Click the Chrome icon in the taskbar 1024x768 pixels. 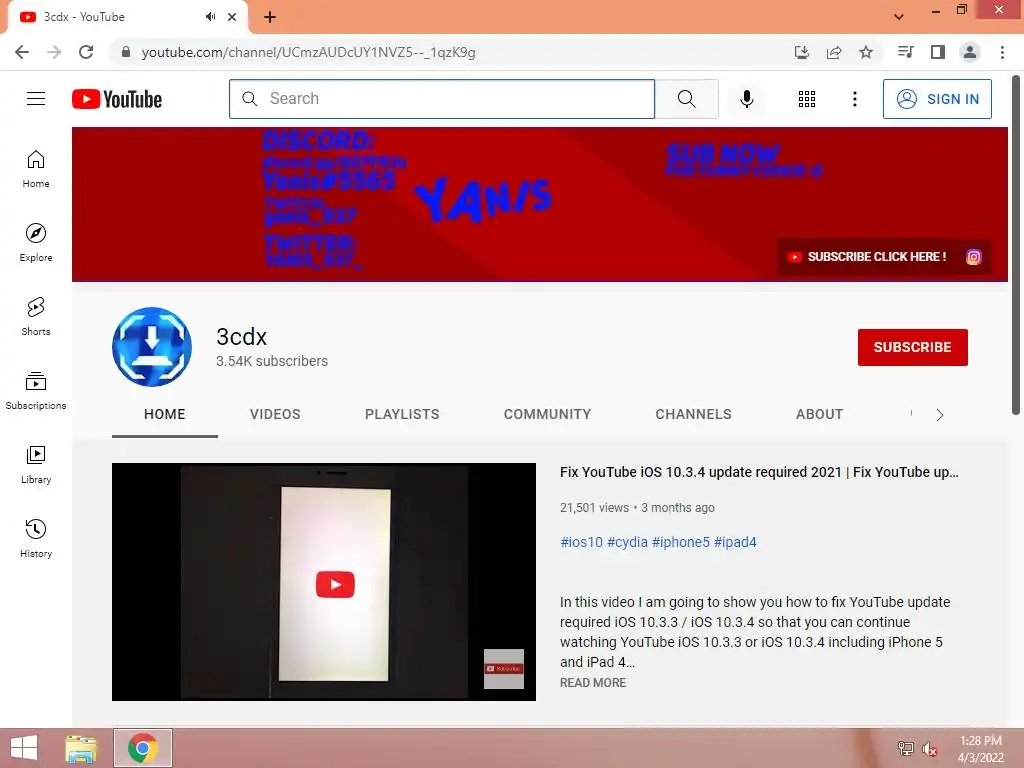tap(143, 748)
